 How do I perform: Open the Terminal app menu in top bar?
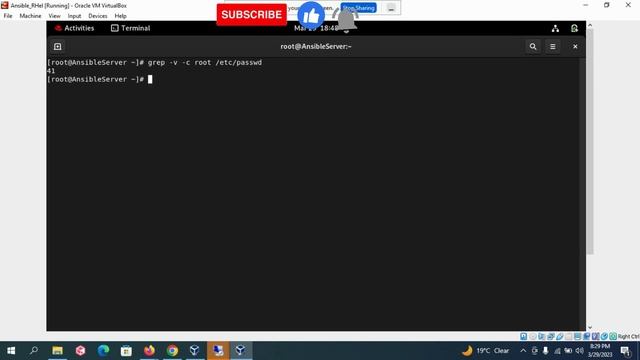click(x=131, y=28)
